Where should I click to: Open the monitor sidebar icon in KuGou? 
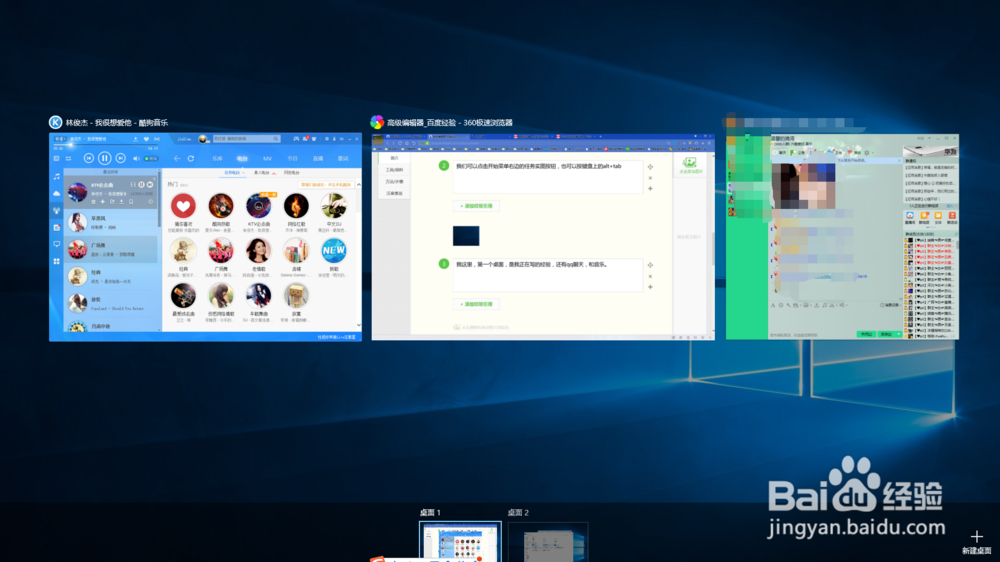(x=57, y=244)
